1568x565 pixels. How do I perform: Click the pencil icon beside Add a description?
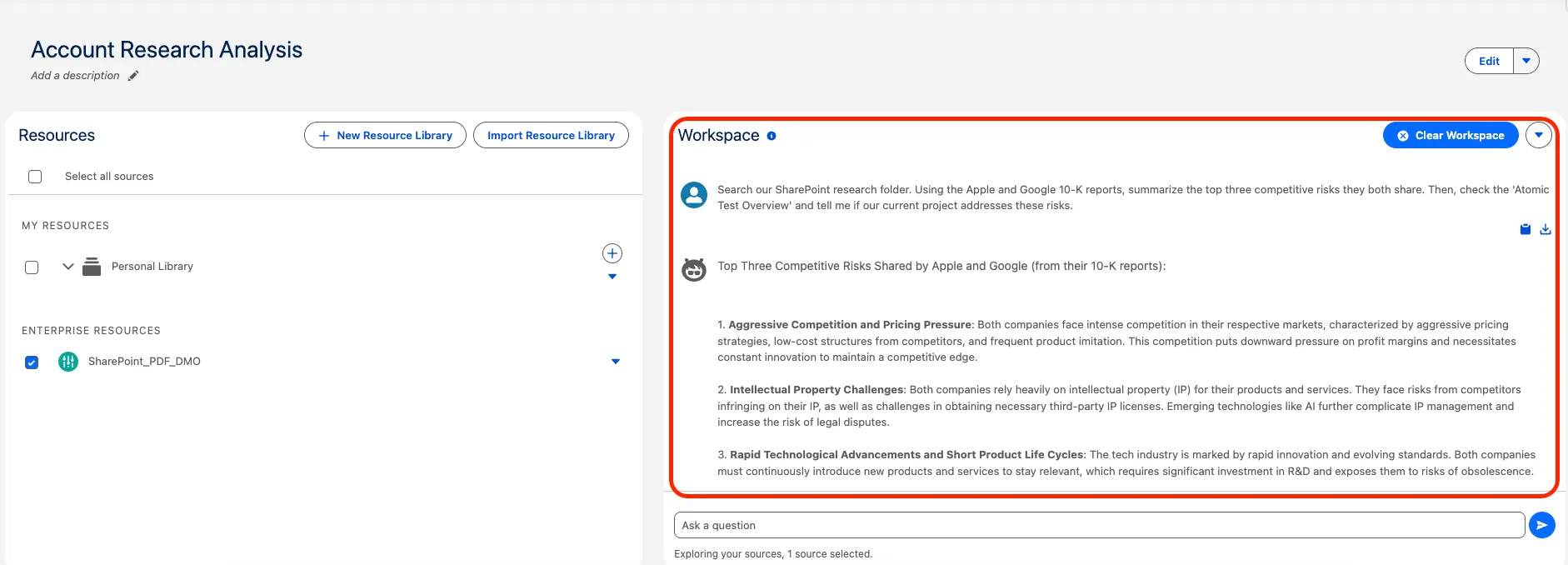click(x=133, y=76)
